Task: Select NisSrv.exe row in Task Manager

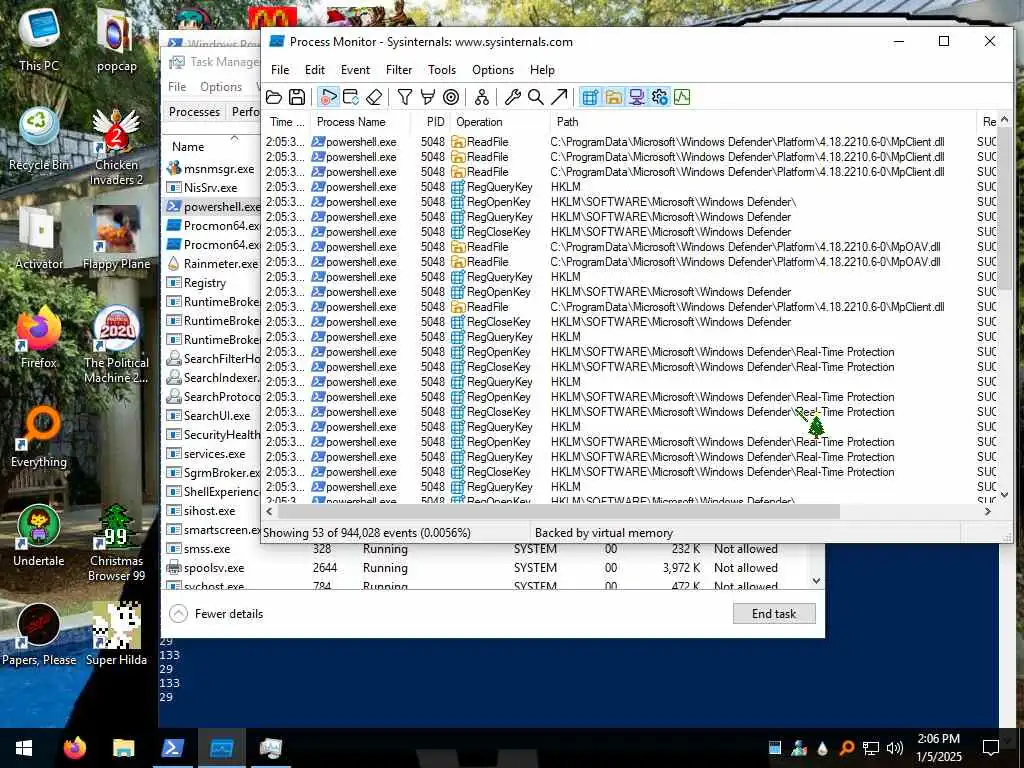Action: 212,187
